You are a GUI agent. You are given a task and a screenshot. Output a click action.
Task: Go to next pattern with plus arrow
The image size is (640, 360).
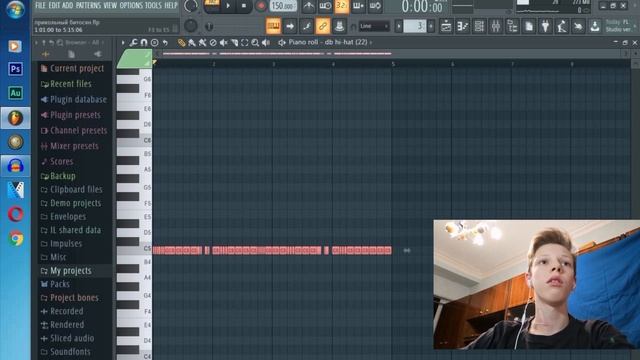pos(431,26)
